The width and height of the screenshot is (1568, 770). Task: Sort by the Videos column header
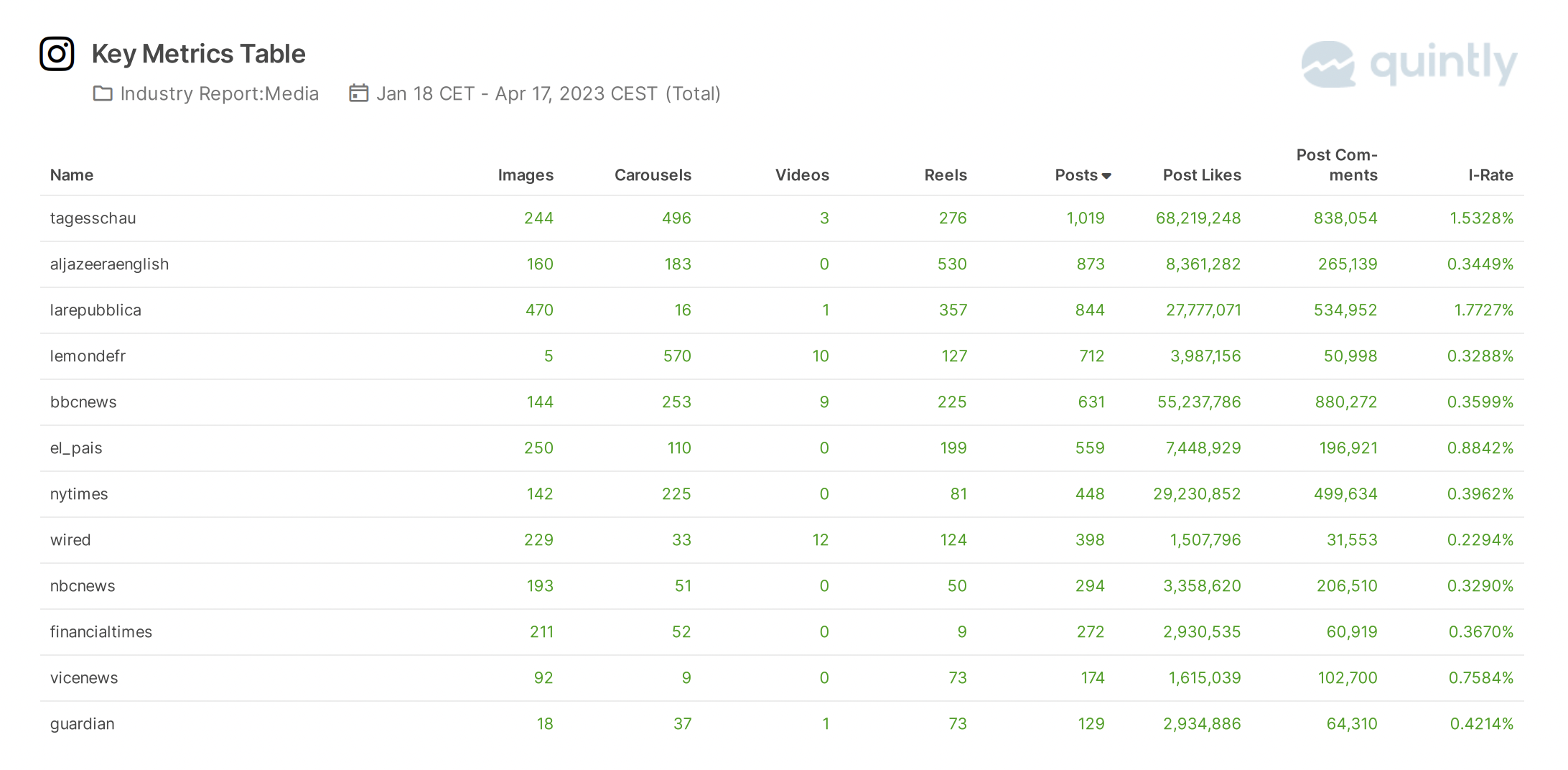[x=802, y=175]
